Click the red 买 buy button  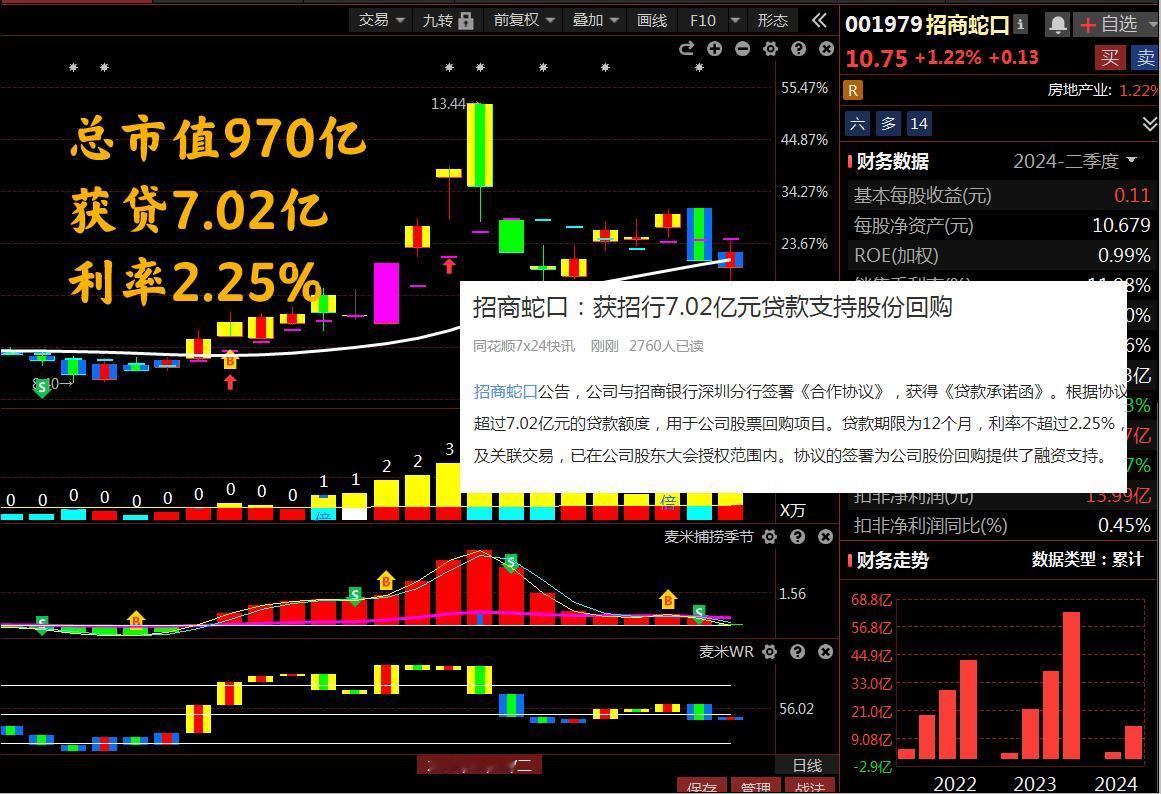(x=1109, y=58)
